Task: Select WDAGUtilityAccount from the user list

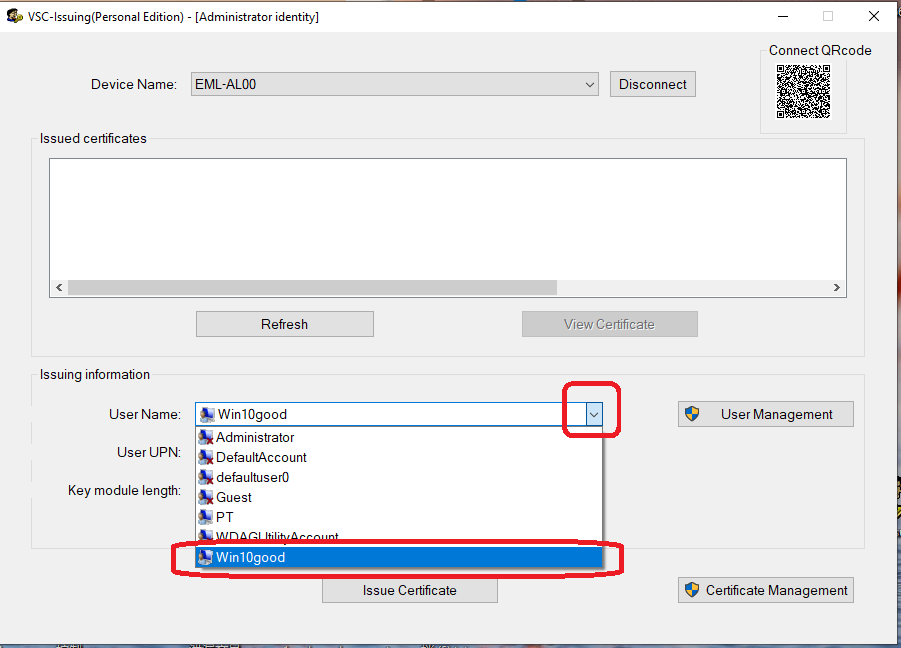Action: [277, 536]
